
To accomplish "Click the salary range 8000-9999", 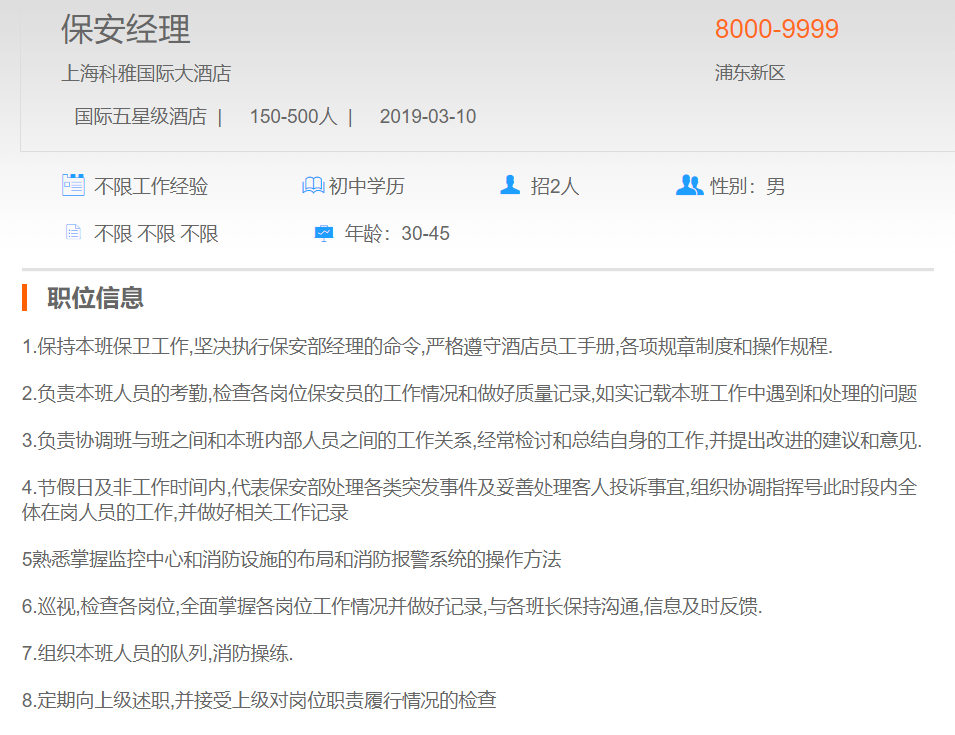I will (x=776, y=29).
